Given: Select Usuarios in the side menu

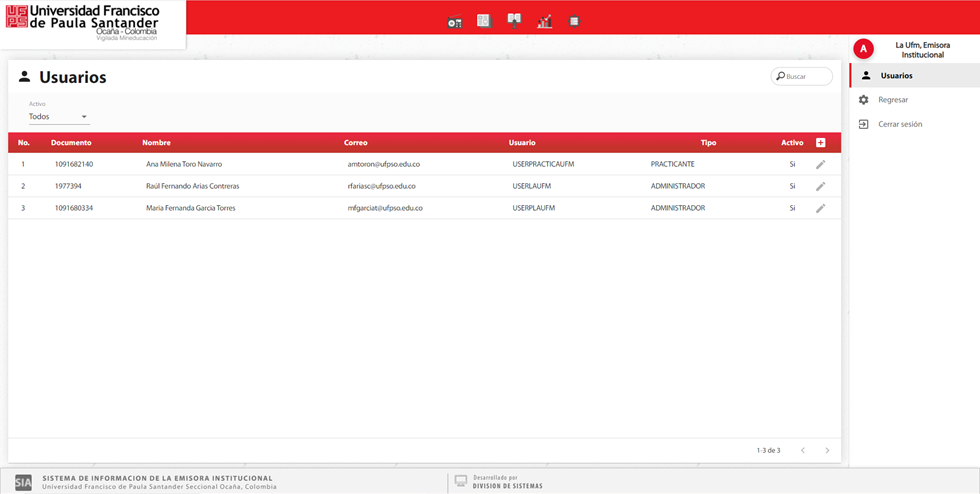Looking at the screenshot, I should [896, 76].
